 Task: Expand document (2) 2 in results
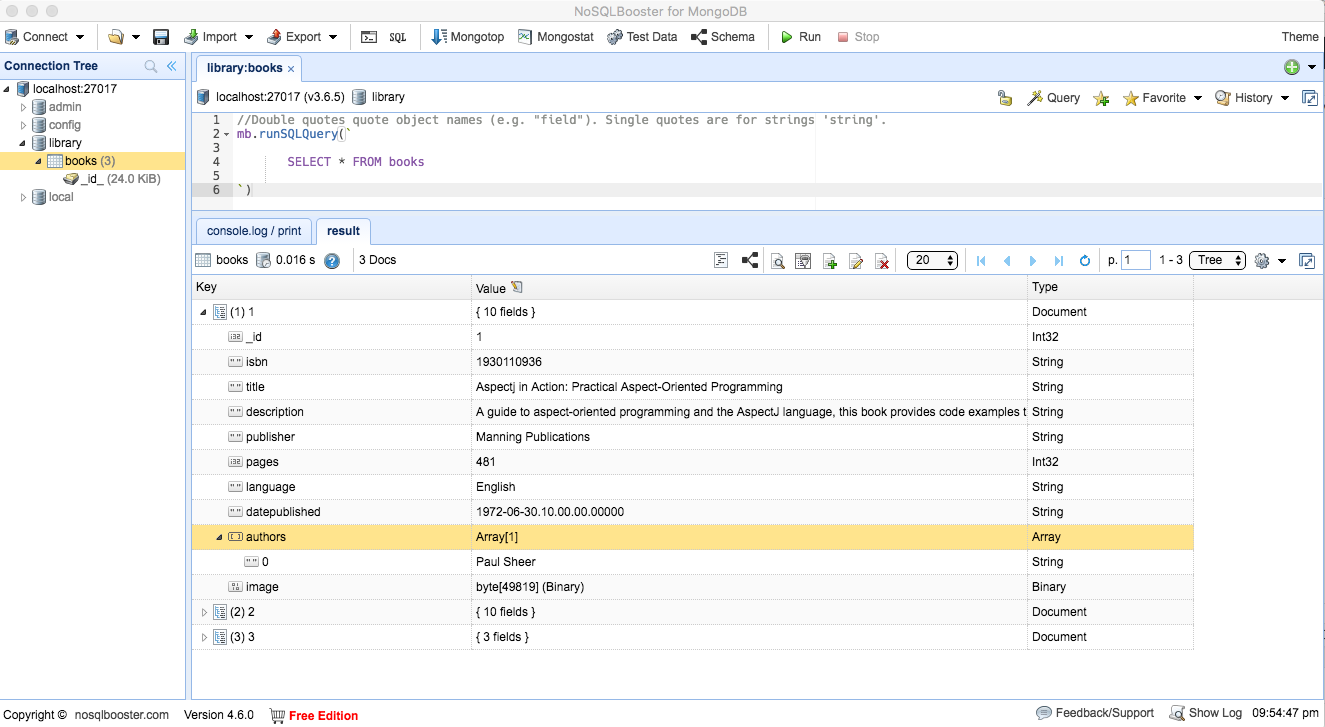205,612
